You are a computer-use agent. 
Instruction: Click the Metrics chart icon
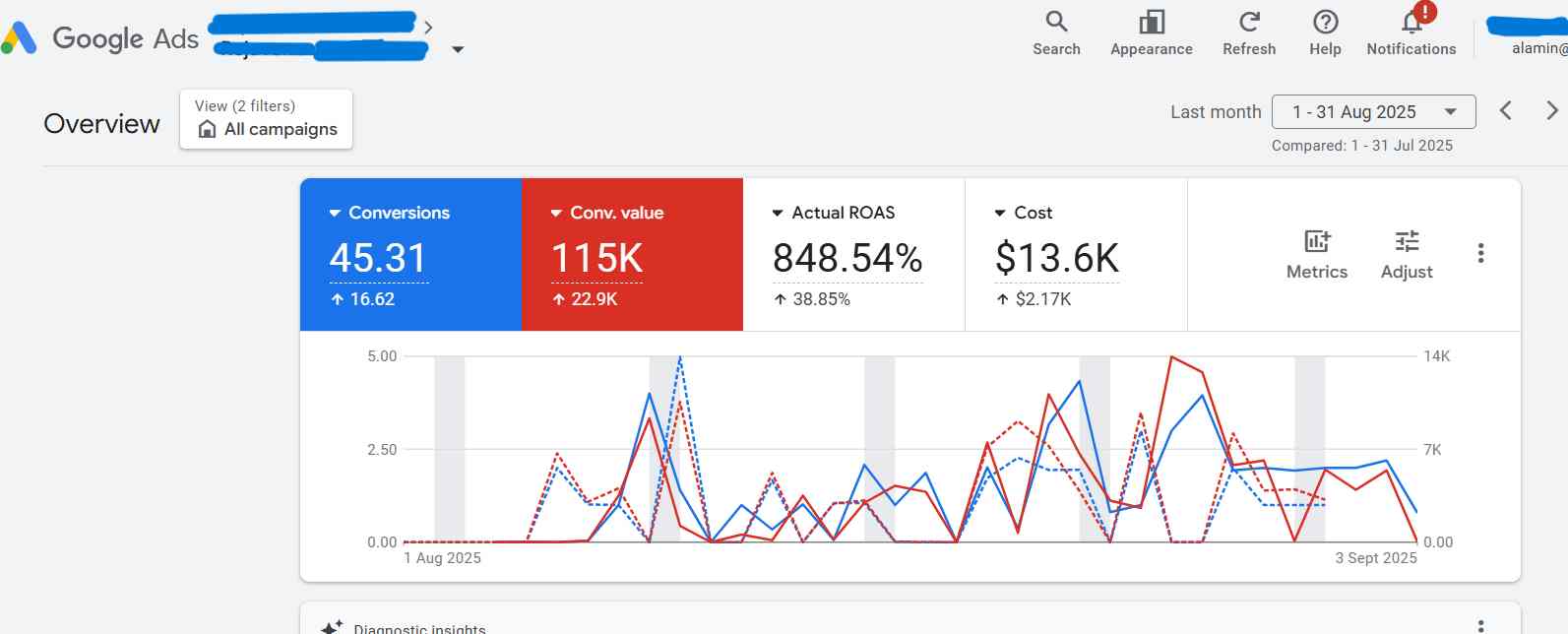pyautogui.click(x=1316, y=241)
